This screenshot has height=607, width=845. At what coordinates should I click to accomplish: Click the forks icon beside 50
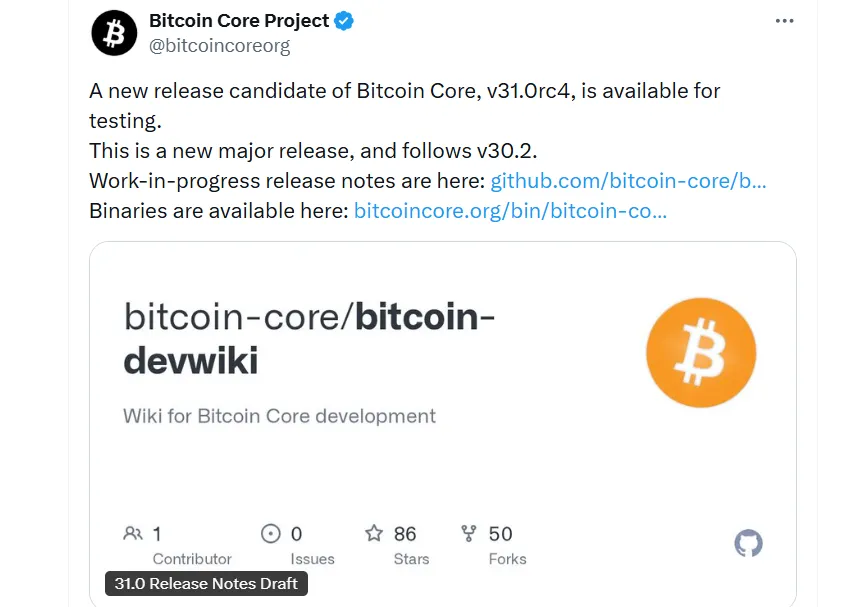click(469, 534)
